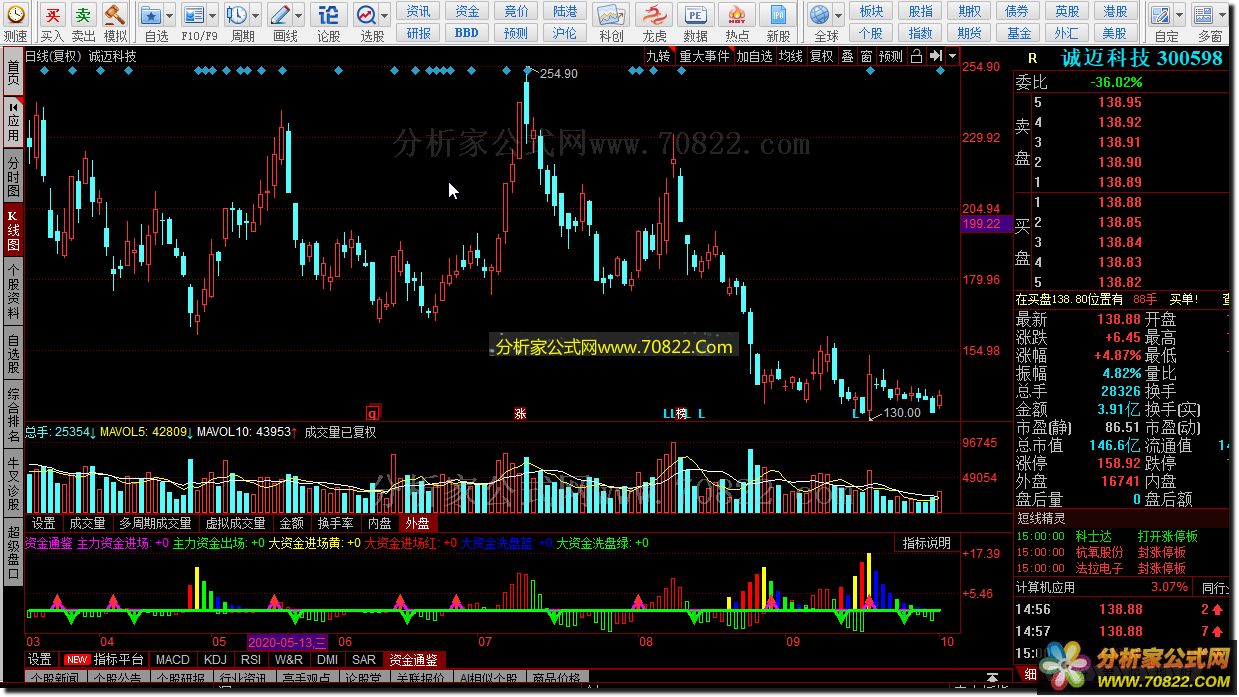The height and width of the screenshot is (697, 1239).
Task: Open the 分时图 side tab
Action: point(13,177)
